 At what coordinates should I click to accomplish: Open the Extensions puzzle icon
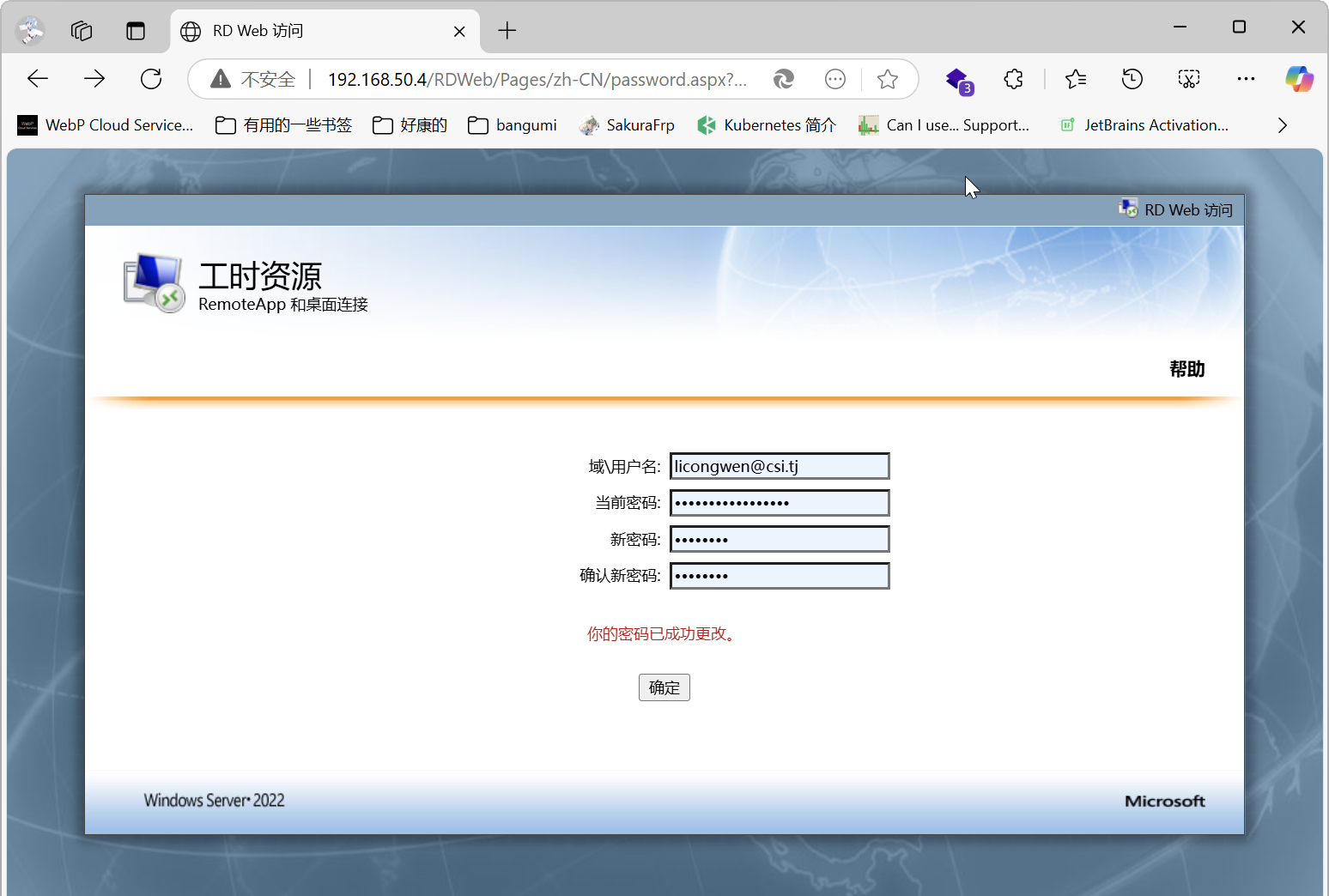tap(1014, 80)
